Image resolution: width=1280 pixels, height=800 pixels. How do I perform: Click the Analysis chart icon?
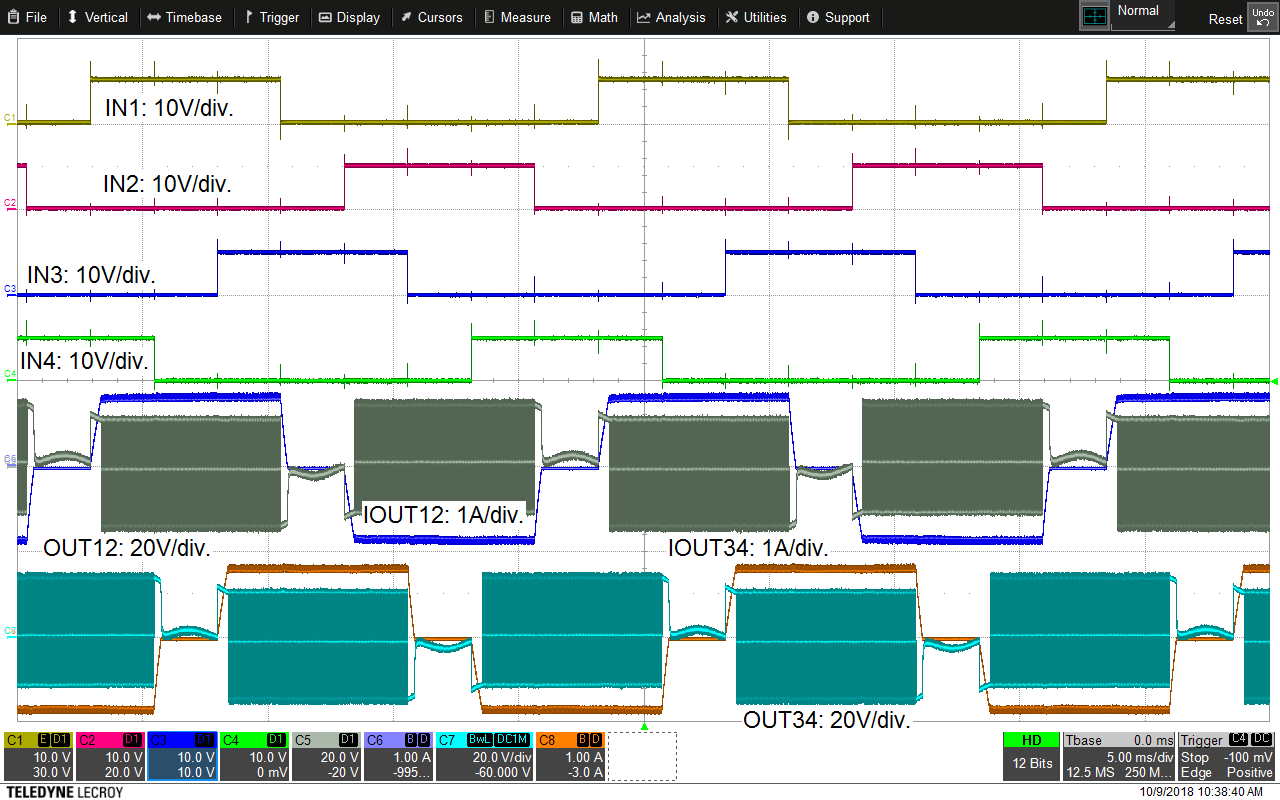point(644,17)
